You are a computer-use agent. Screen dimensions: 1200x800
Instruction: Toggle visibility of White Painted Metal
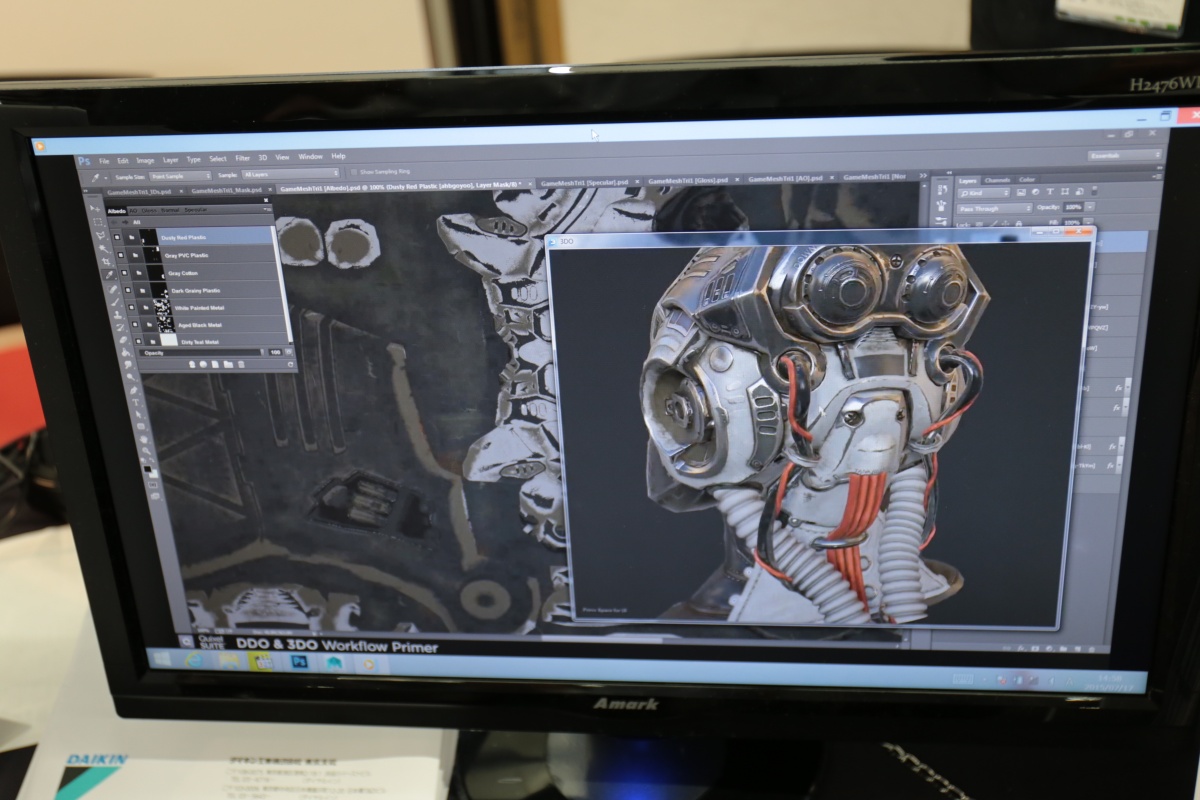[131, 307]
